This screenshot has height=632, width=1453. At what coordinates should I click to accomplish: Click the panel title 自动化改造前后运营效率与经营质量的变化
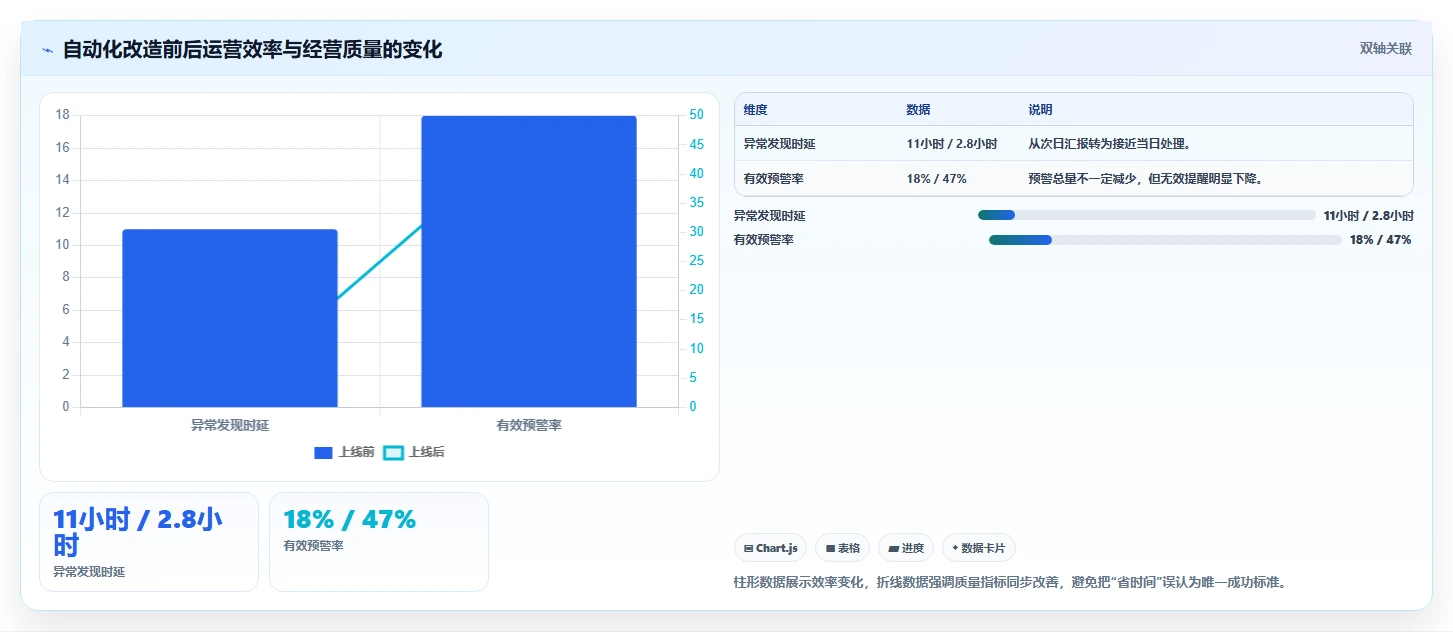(x=252, y=50)
